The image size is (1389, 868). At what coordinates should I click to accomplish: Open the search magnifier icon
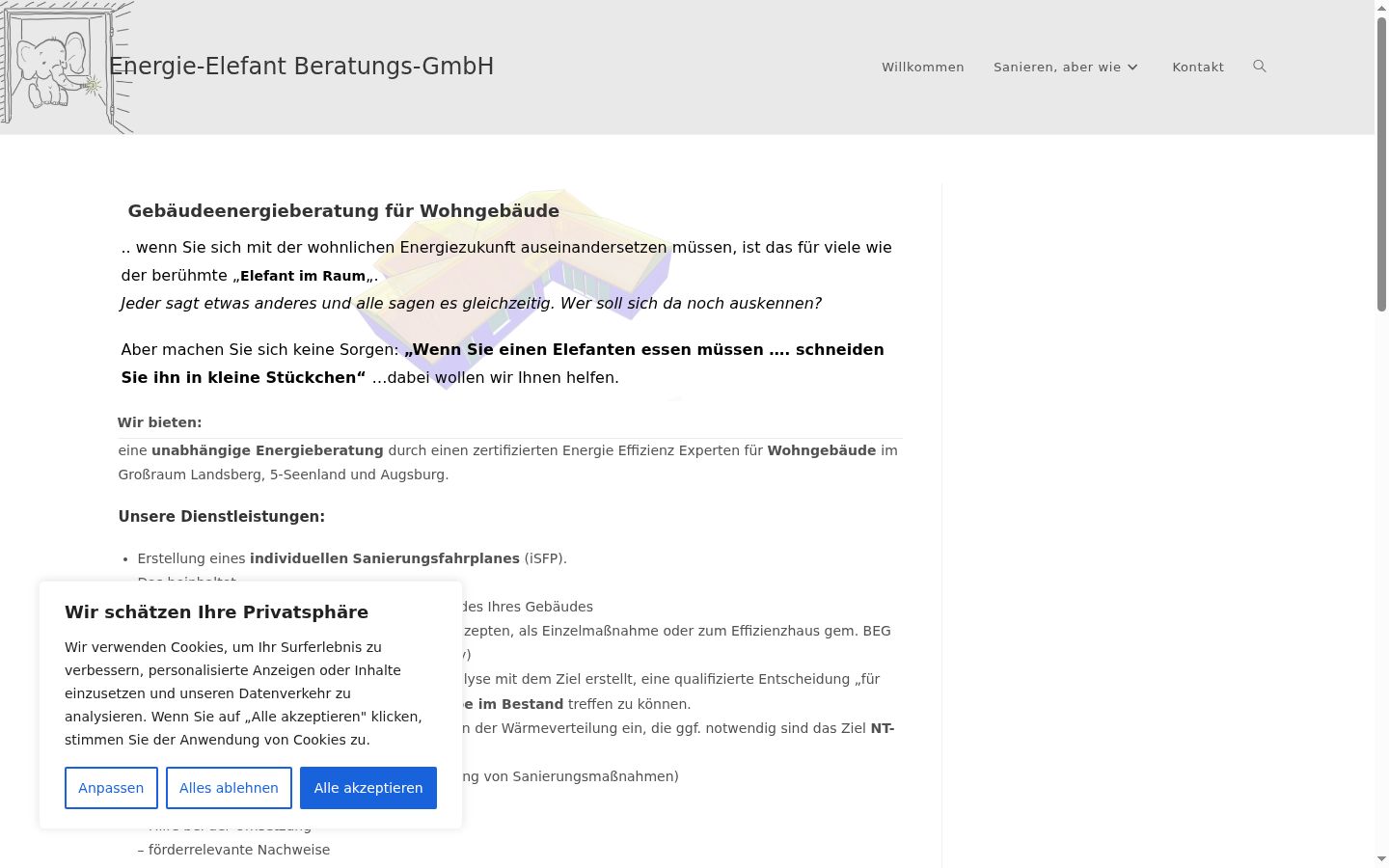(x=1259, y=67)
